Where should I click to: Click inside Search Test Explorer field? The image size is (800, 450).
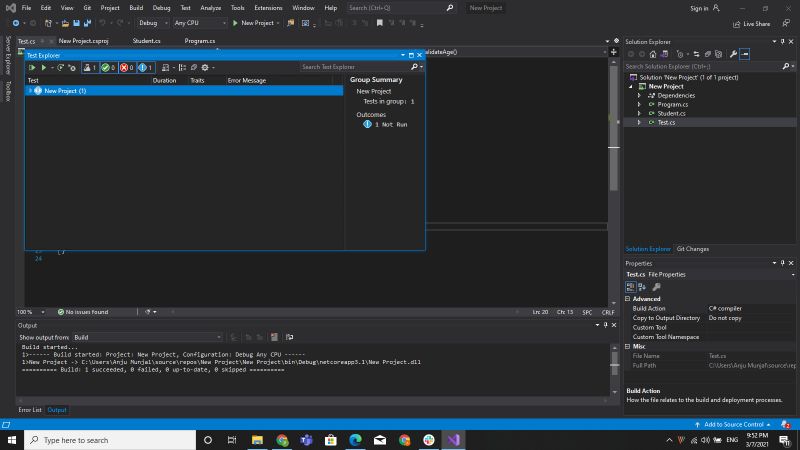(x=356, y=67)
